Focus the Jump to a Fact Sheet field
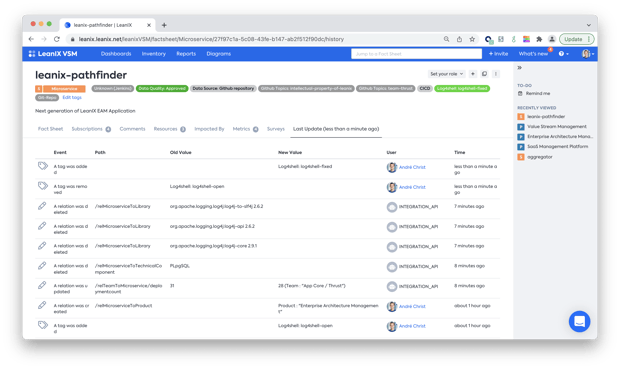 point(416,54)
